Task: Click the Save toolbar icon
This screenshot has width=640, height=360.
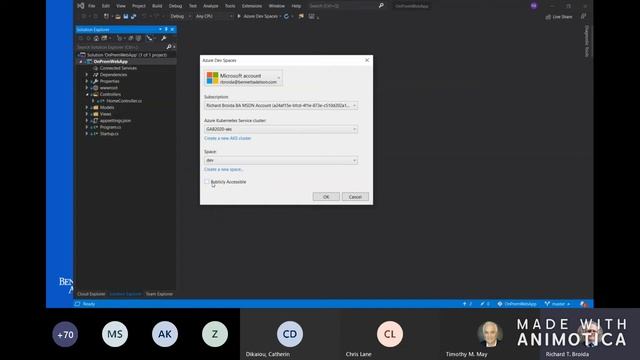Action: (x=126, y=16)
